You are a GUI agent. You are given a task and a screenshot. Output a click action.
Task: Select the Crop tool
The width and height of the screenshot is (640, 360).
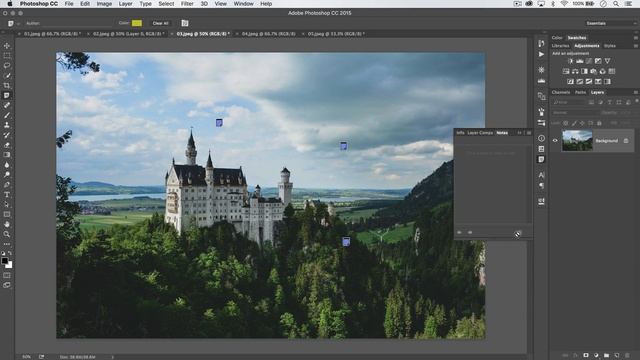[x=7, y=85]
